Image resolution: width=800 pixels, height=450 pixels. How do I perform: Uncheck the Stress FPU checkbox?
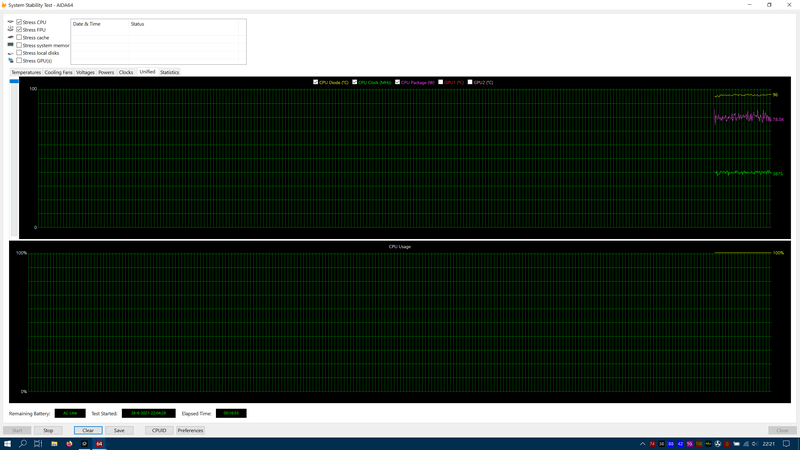(x=19, y=30)
